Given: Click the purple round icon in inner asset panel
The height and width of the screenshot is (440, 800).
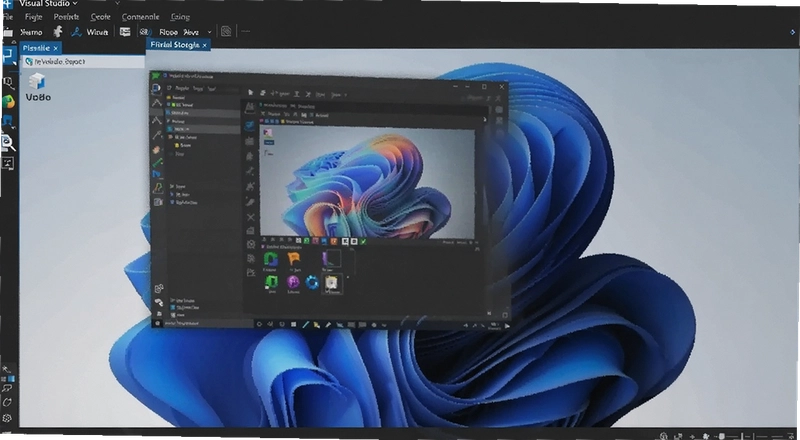Looking at the screenshot, I should coord(293,282).
